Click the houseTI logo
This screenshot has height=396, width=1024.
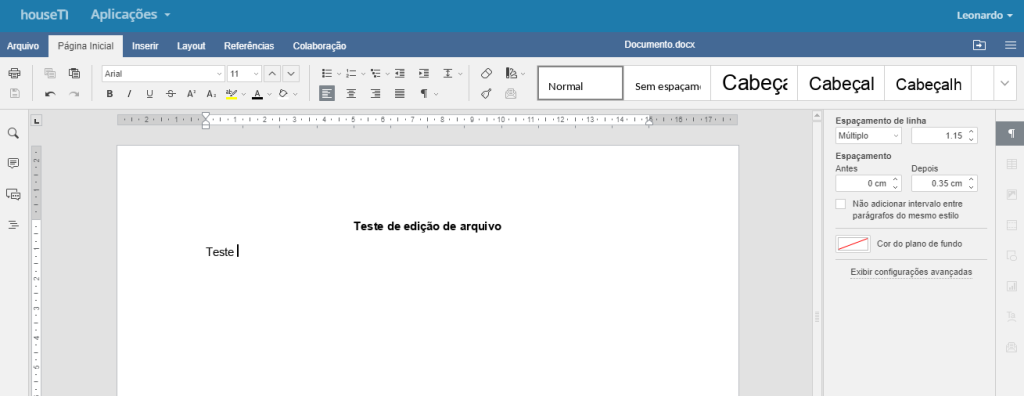pos(44,15)
